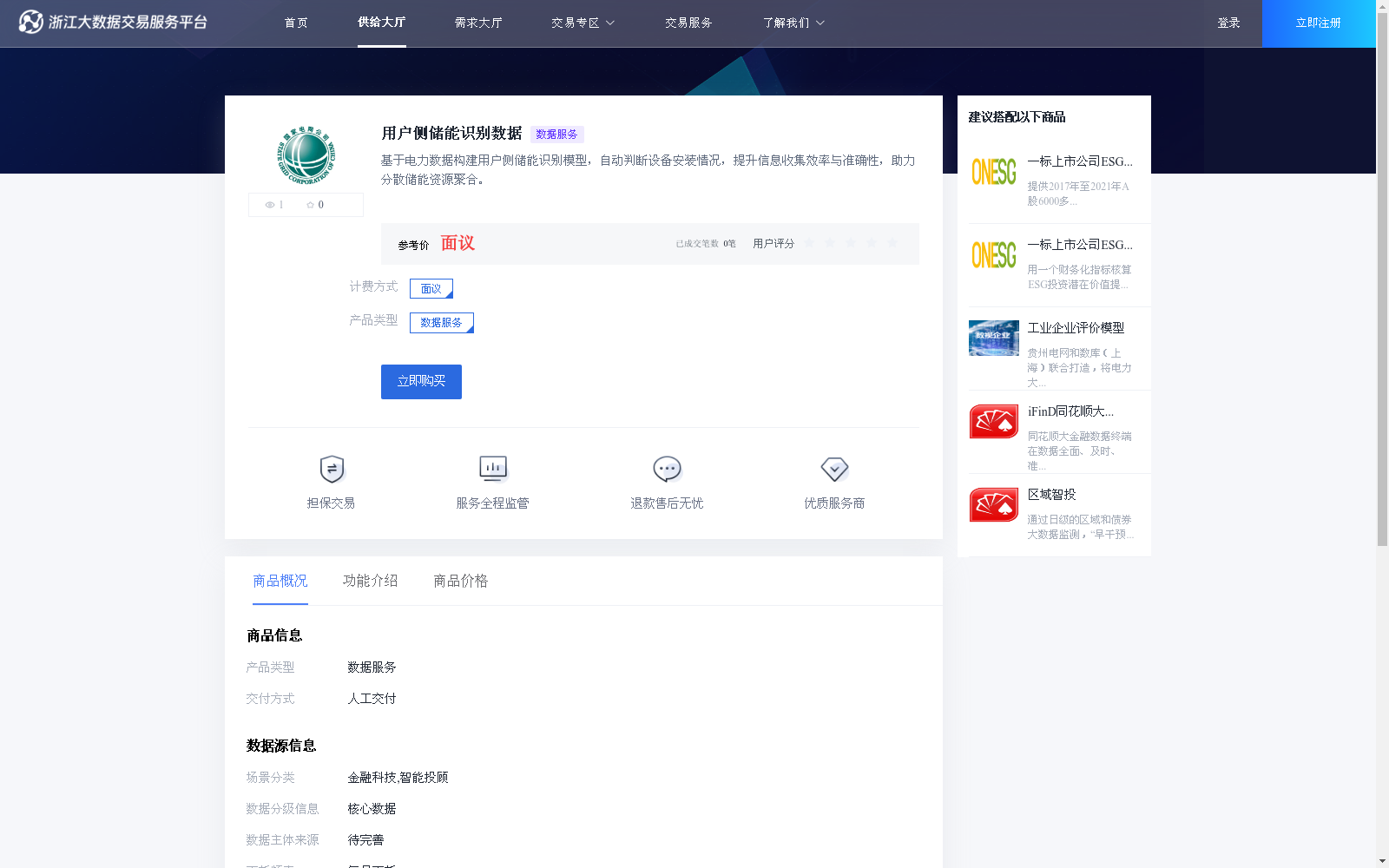Viewport: 1389px width, 868px height.
Task: Click 金融科技,智能投顾 scenario value
Action: coord(398,778)
